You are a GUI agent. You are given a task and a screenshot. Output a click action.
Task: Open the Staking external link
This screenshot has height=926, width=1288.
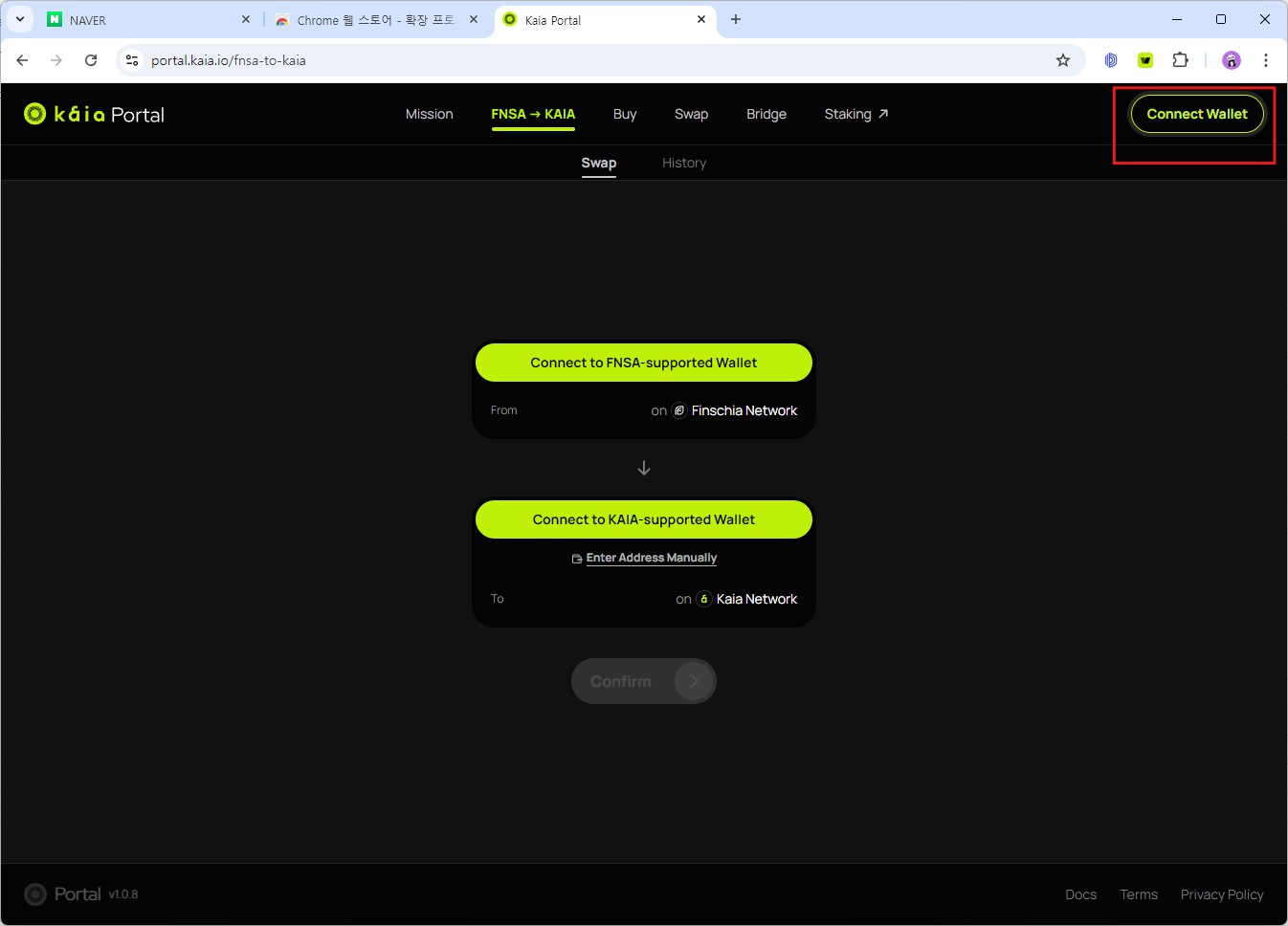[x=856, y=114]
